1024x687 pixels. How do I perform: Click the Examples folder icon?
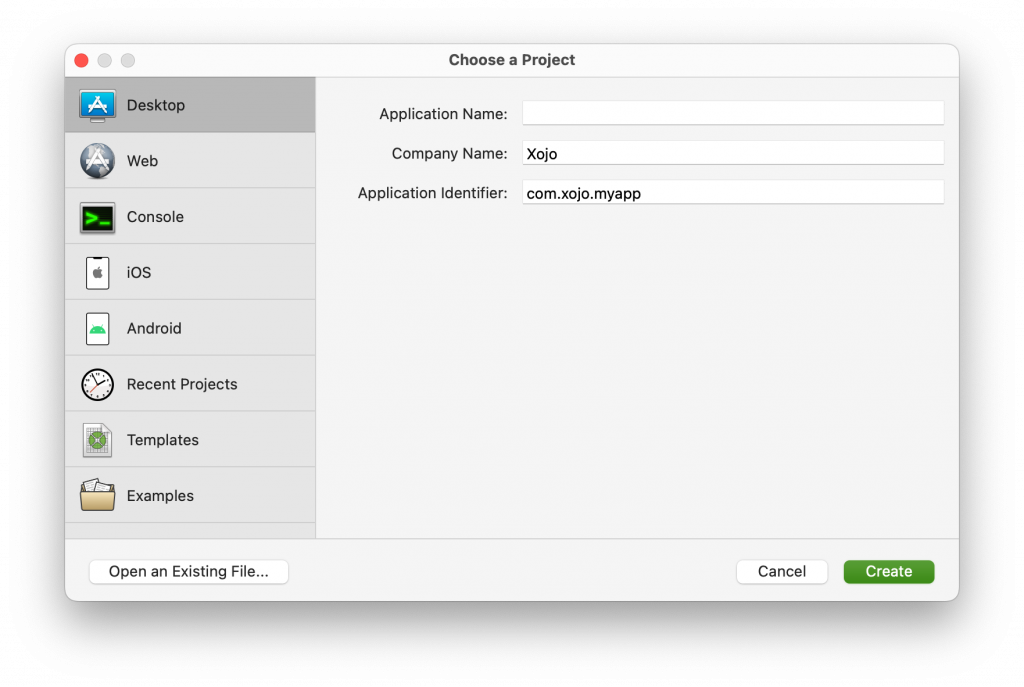tap(97, 495)
